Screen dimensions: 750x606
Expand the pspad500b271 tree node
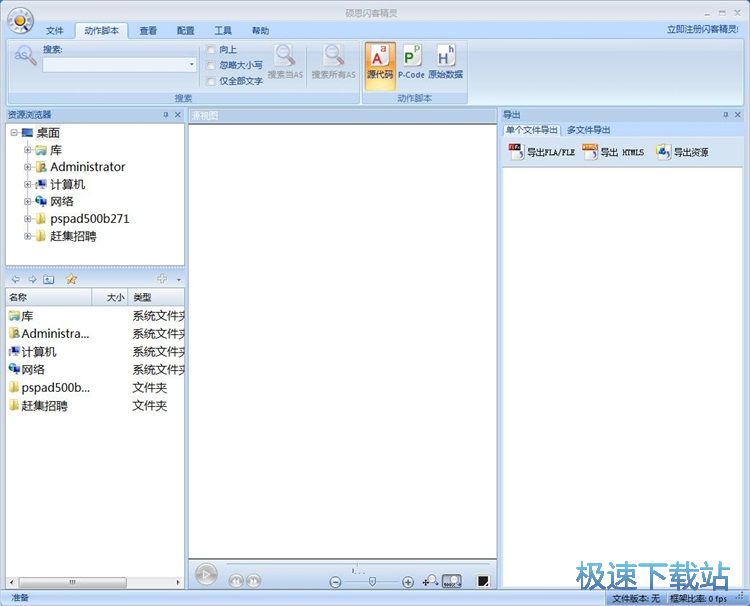pyautogui.click(x=28, y=219)
